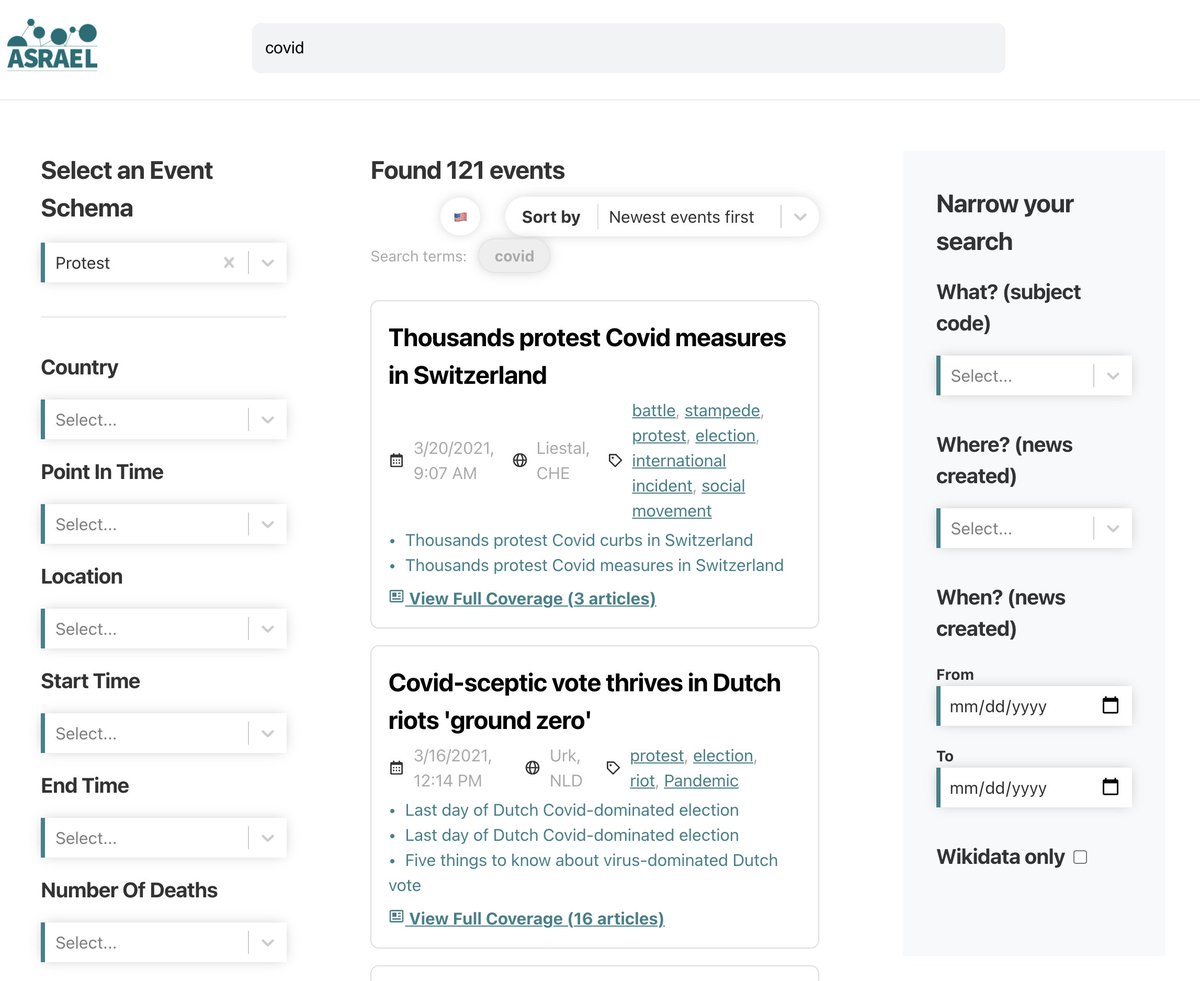Click the globe icon beside "Liestal, CHE"

(x=519, y=460)
